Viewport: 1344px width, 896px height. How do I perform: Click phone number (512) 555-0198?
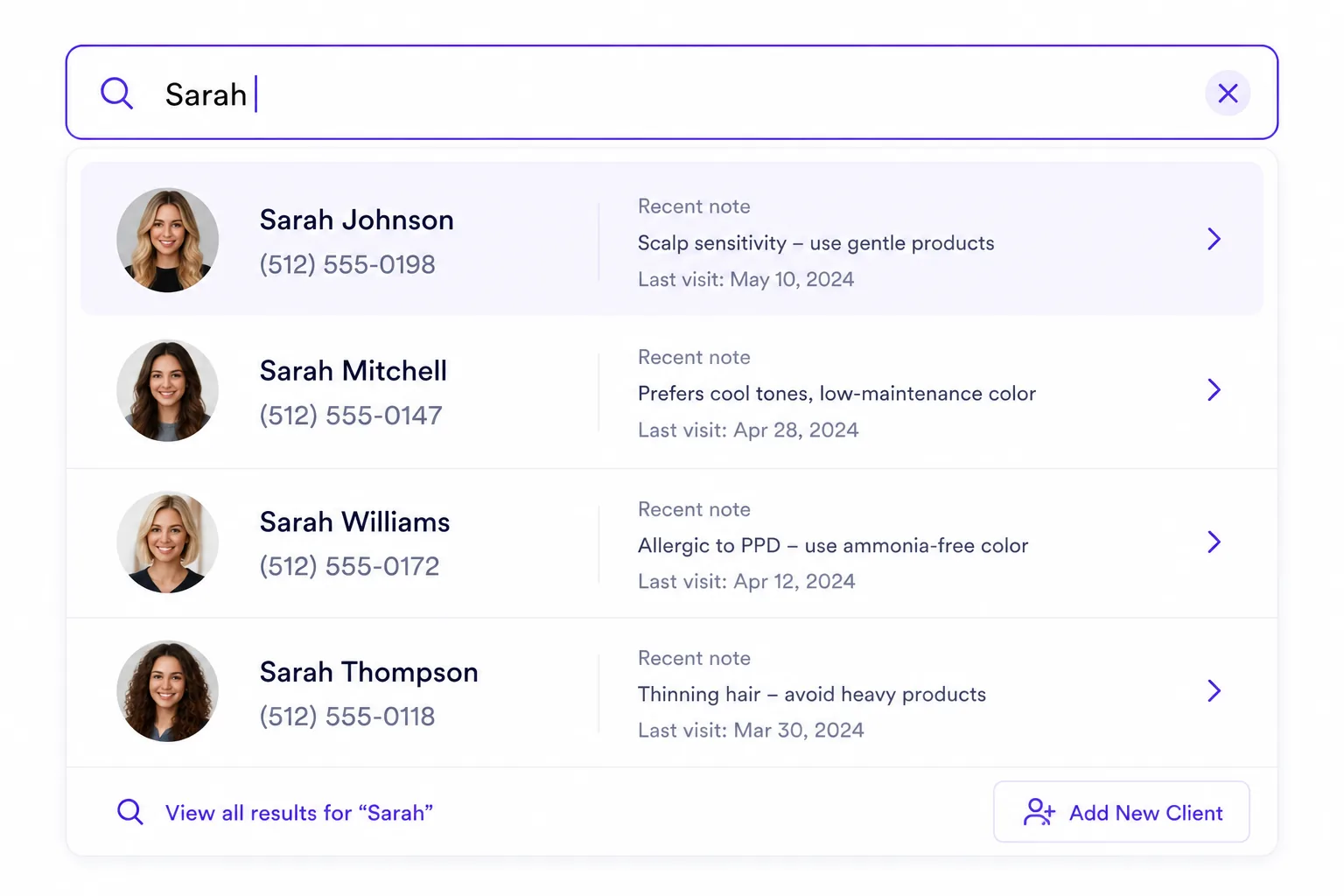347,264
